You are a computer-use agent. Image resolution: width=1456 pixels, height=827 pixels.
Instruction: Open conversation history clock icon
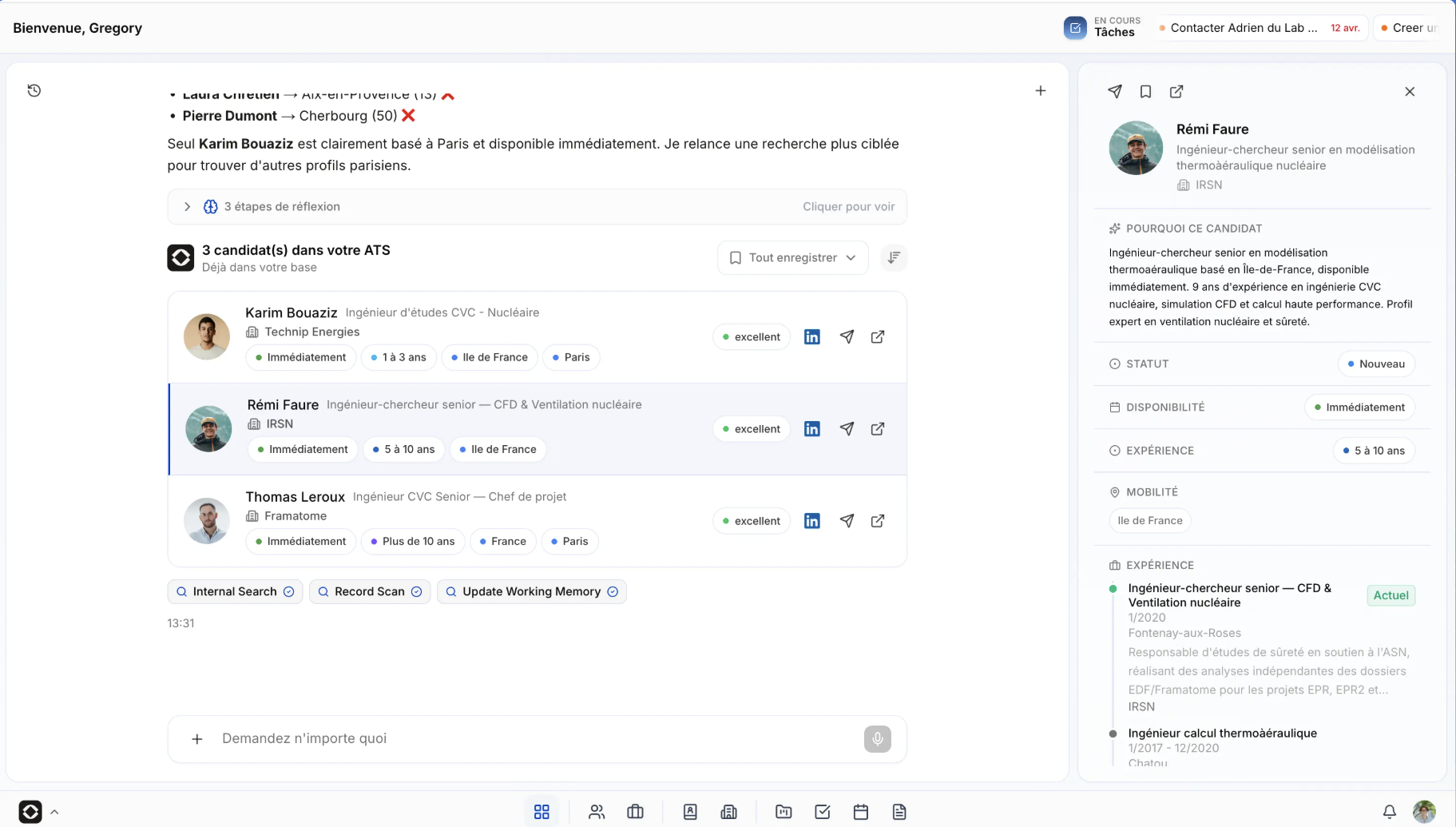(34, 90)
